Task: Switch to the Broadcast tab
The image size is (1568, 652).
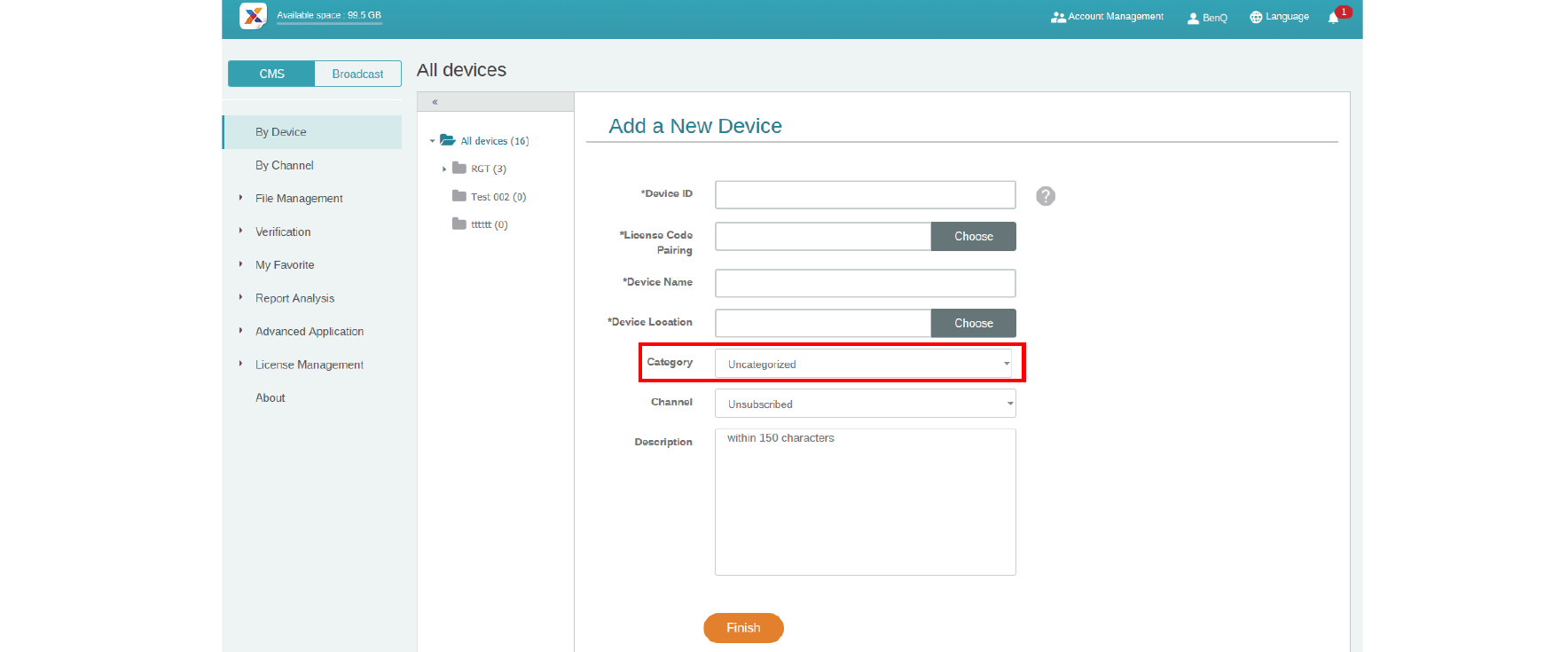Action: pyautogui.click(x=357, y=74)
